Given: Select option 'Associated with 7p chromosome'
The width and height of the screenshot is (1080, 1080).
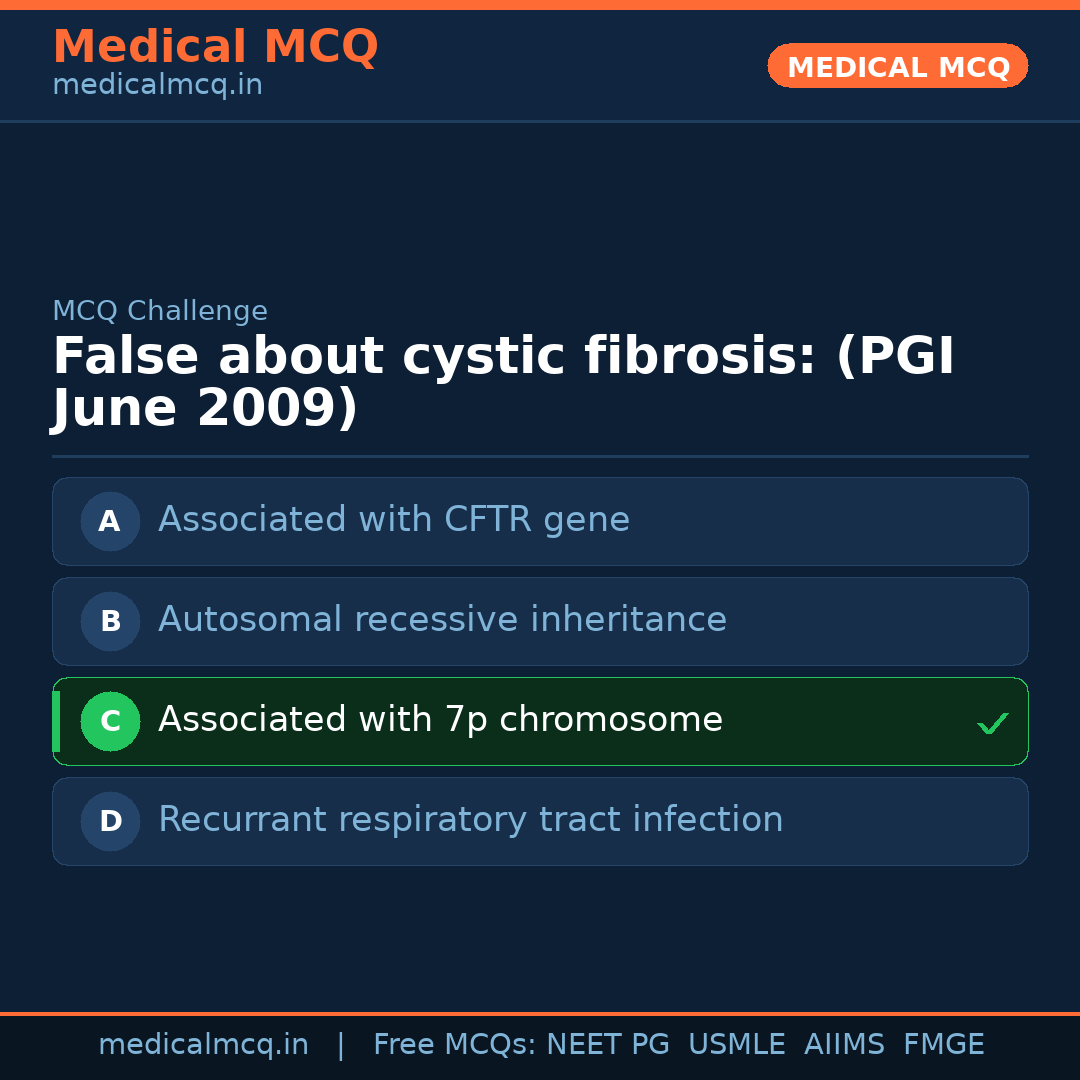Looking at the screenshot, I should pos(440,720).
